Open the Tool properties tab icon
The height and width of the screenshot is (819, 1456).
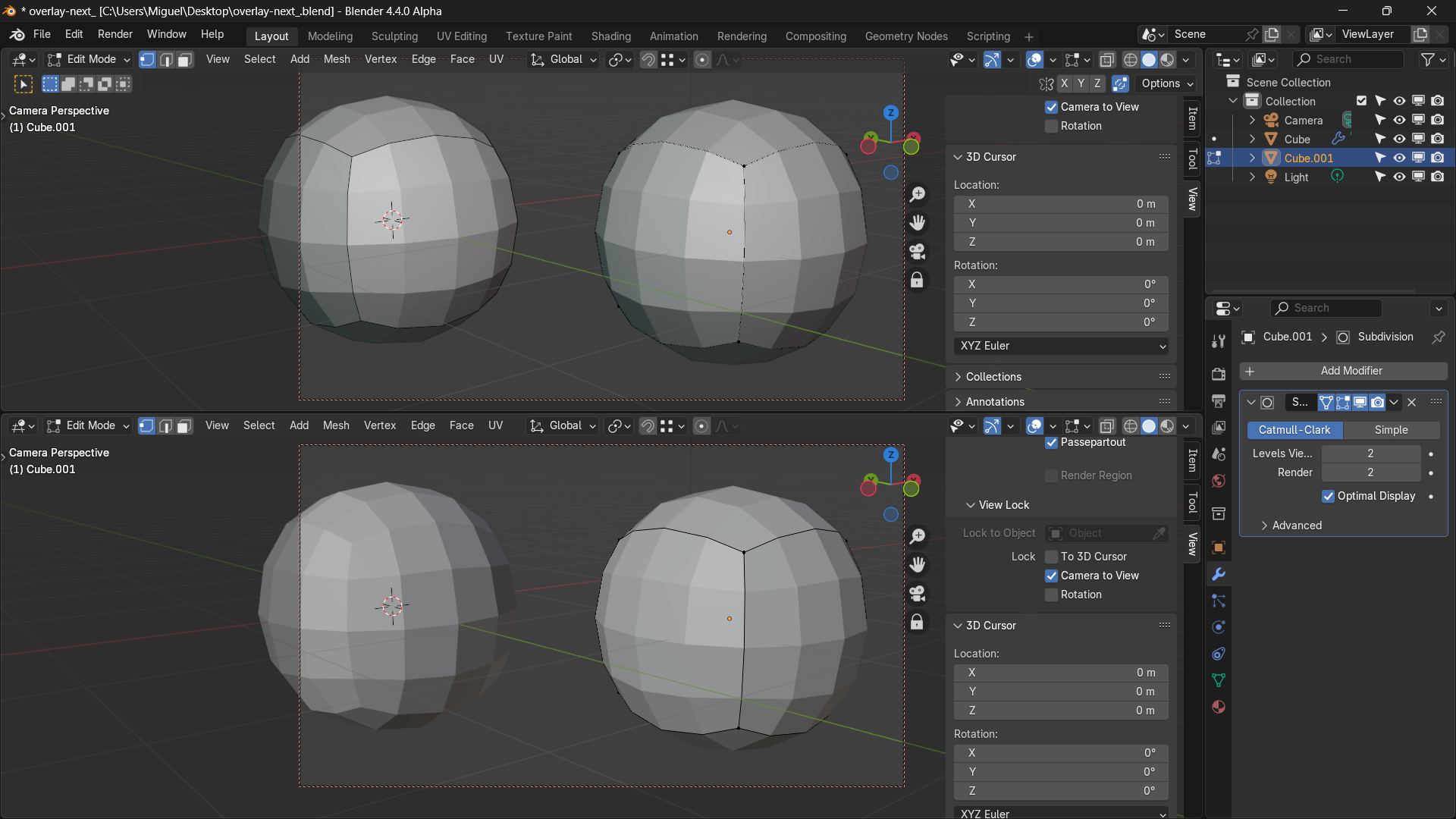coord(1219,341)
